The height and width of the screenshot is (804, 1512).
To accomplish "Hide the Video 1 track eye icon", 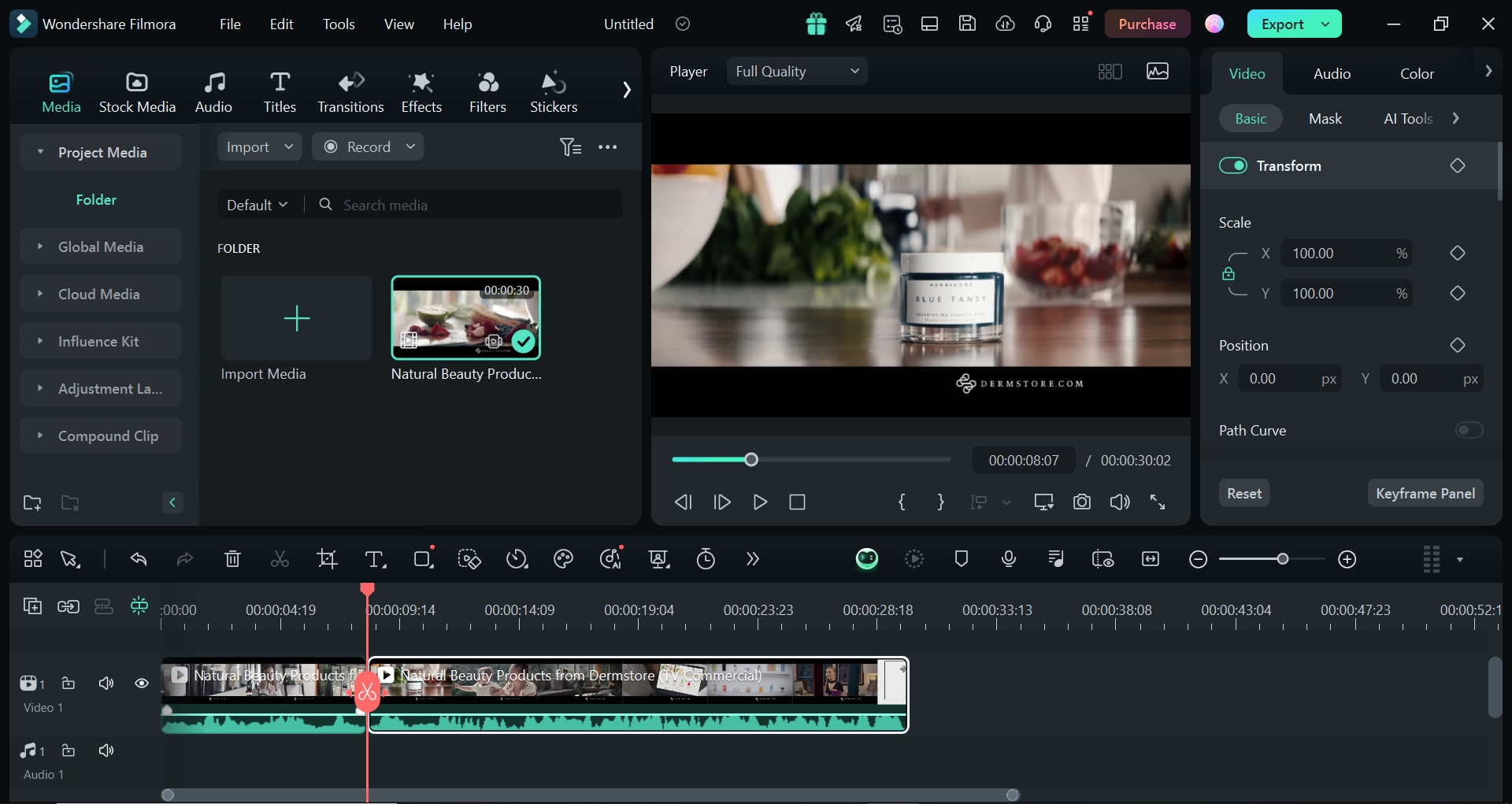I will tap(142, 684).
